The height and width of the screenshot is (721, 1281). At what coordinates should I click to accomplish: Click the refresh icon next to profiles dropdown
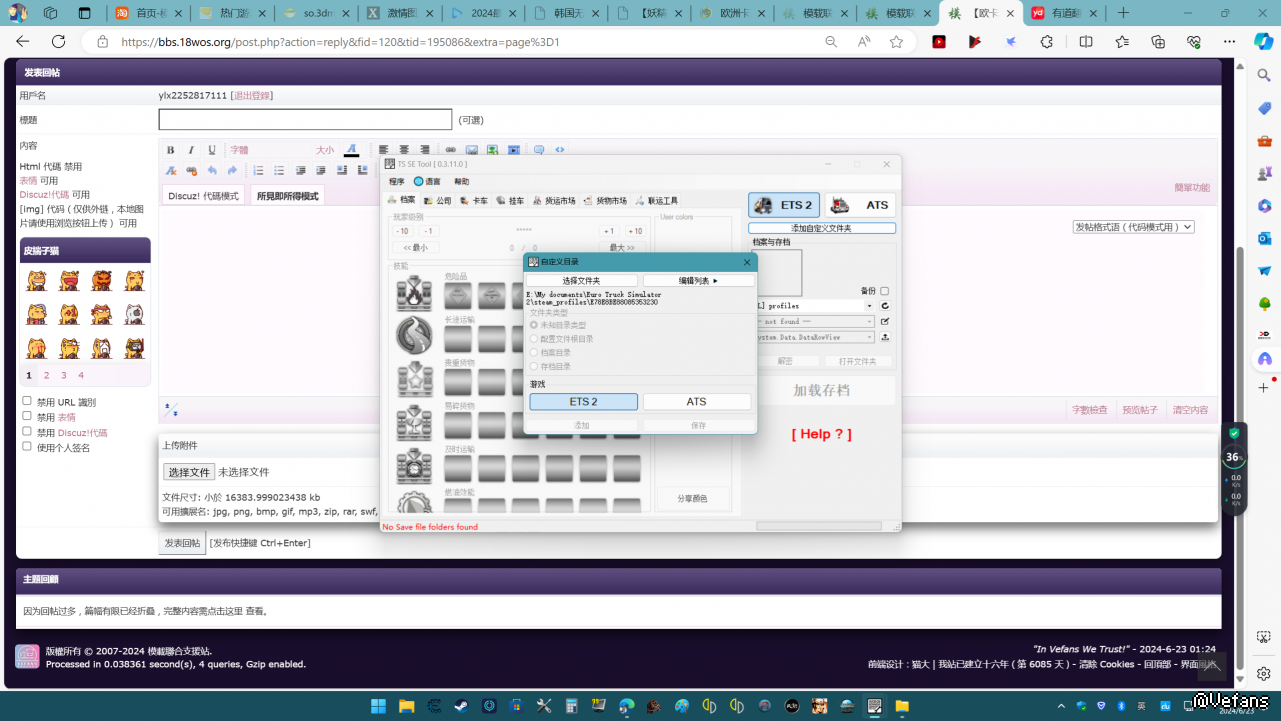885,306
